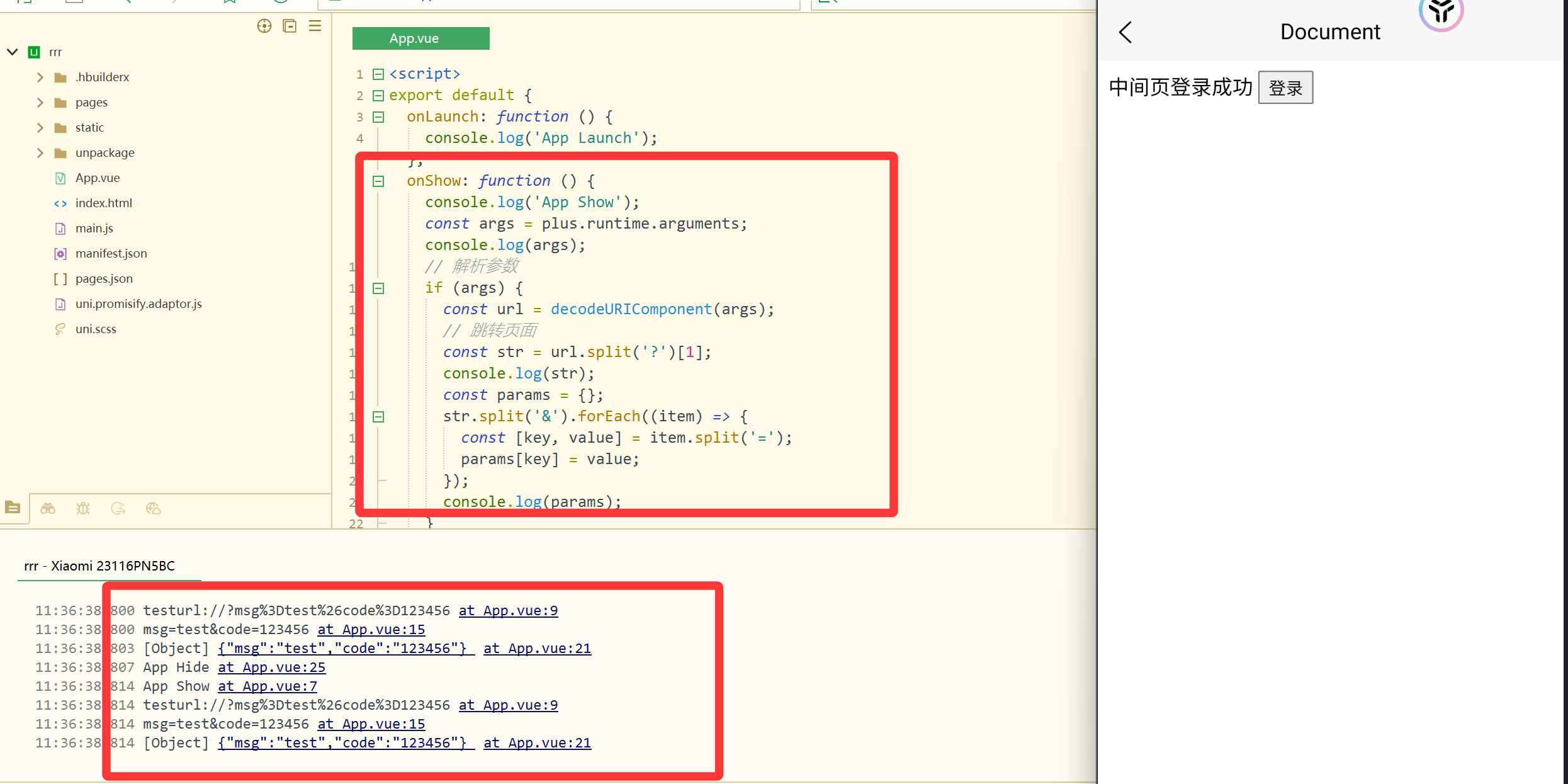This screenshot has width=1568, height=784.
Task: Click the back arrow in the phone preview
Action: (x=1126, y=33)
